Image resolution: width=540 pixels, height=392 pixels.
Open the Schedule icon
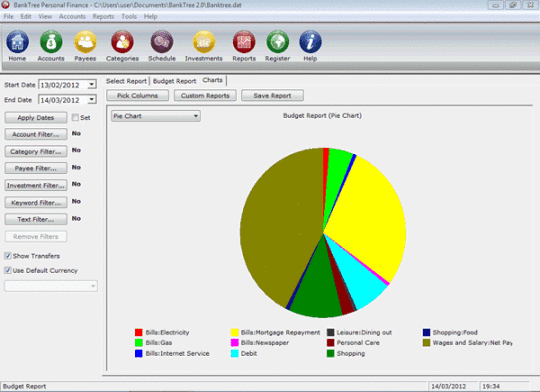[x=162, y=41]
